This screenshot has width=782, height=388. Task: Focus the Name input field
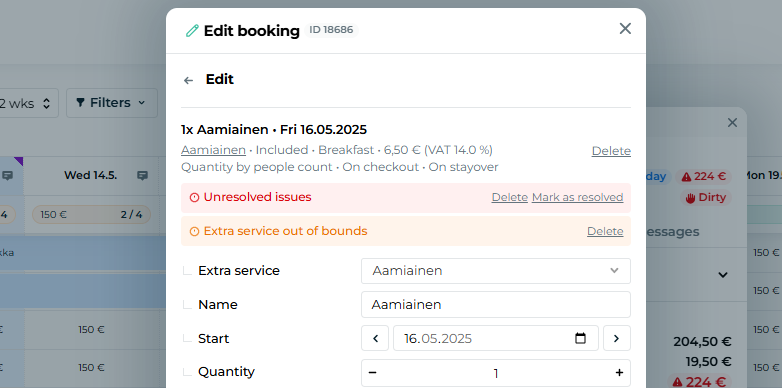click(496, 305)
